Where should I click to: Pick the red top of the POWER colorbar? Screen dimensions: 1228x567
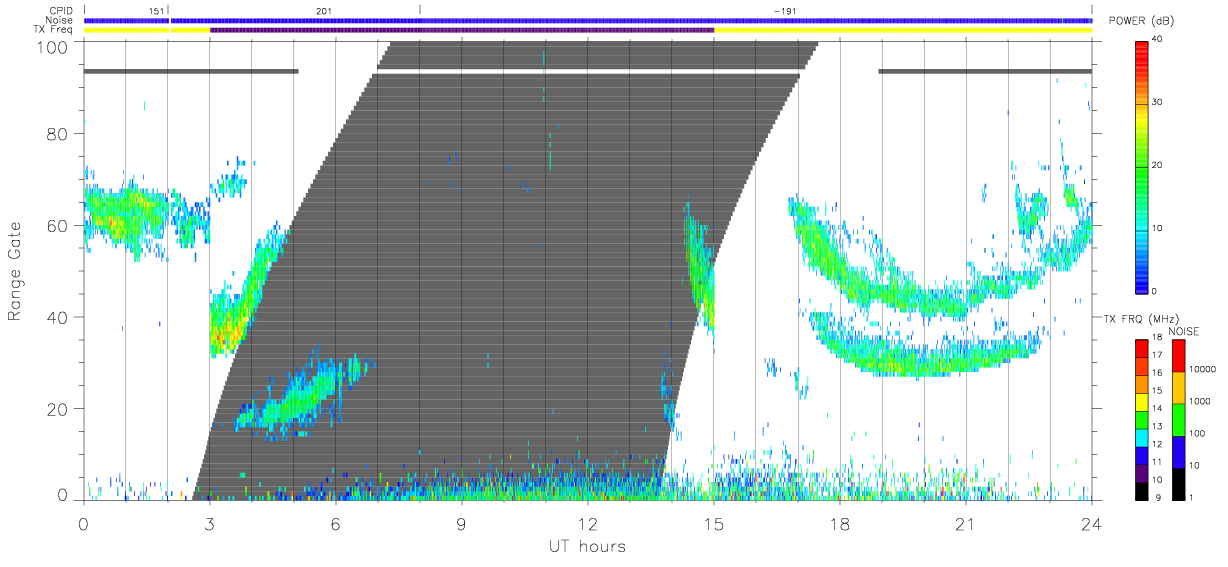click(1142, 48)
